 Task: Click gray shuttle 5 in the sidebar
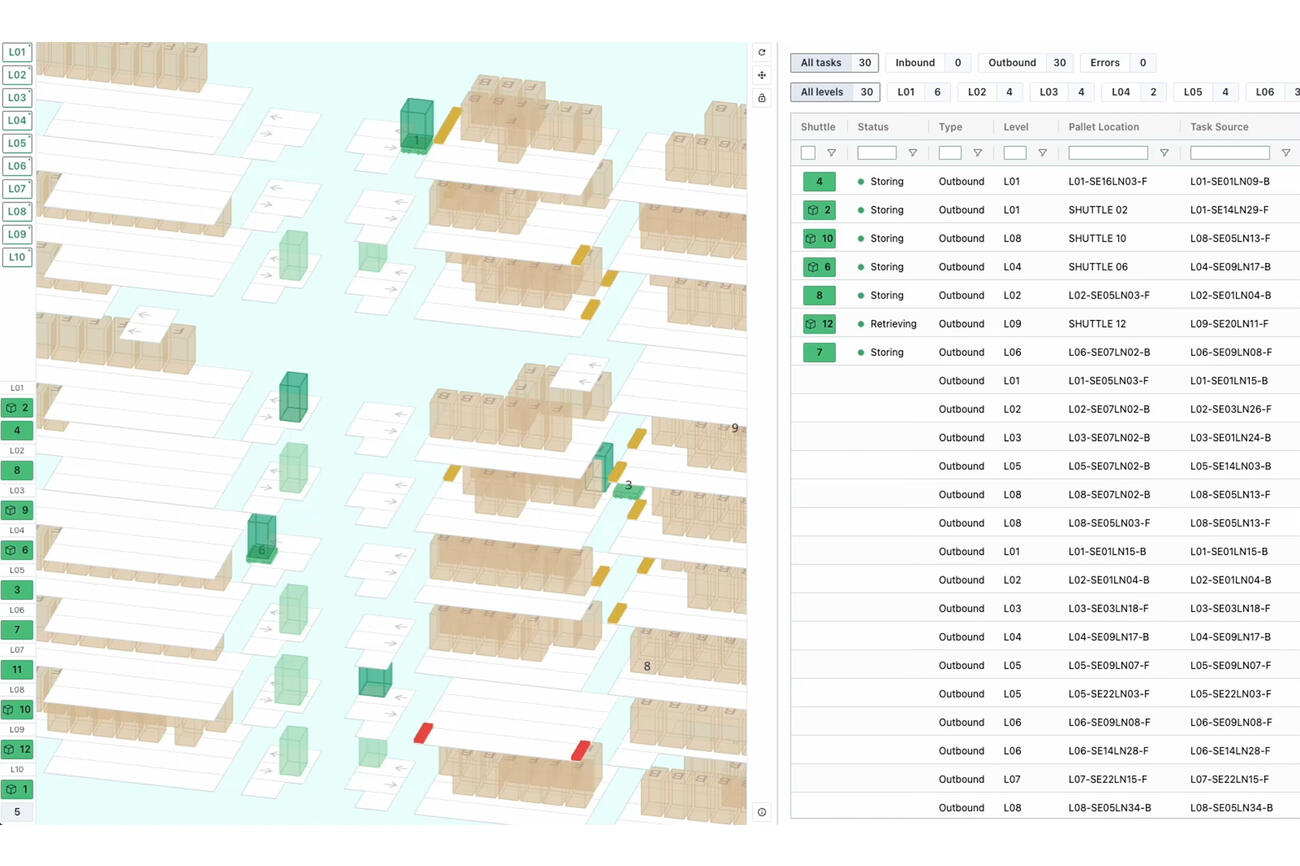pyautogui.click(x=17, y=812)
